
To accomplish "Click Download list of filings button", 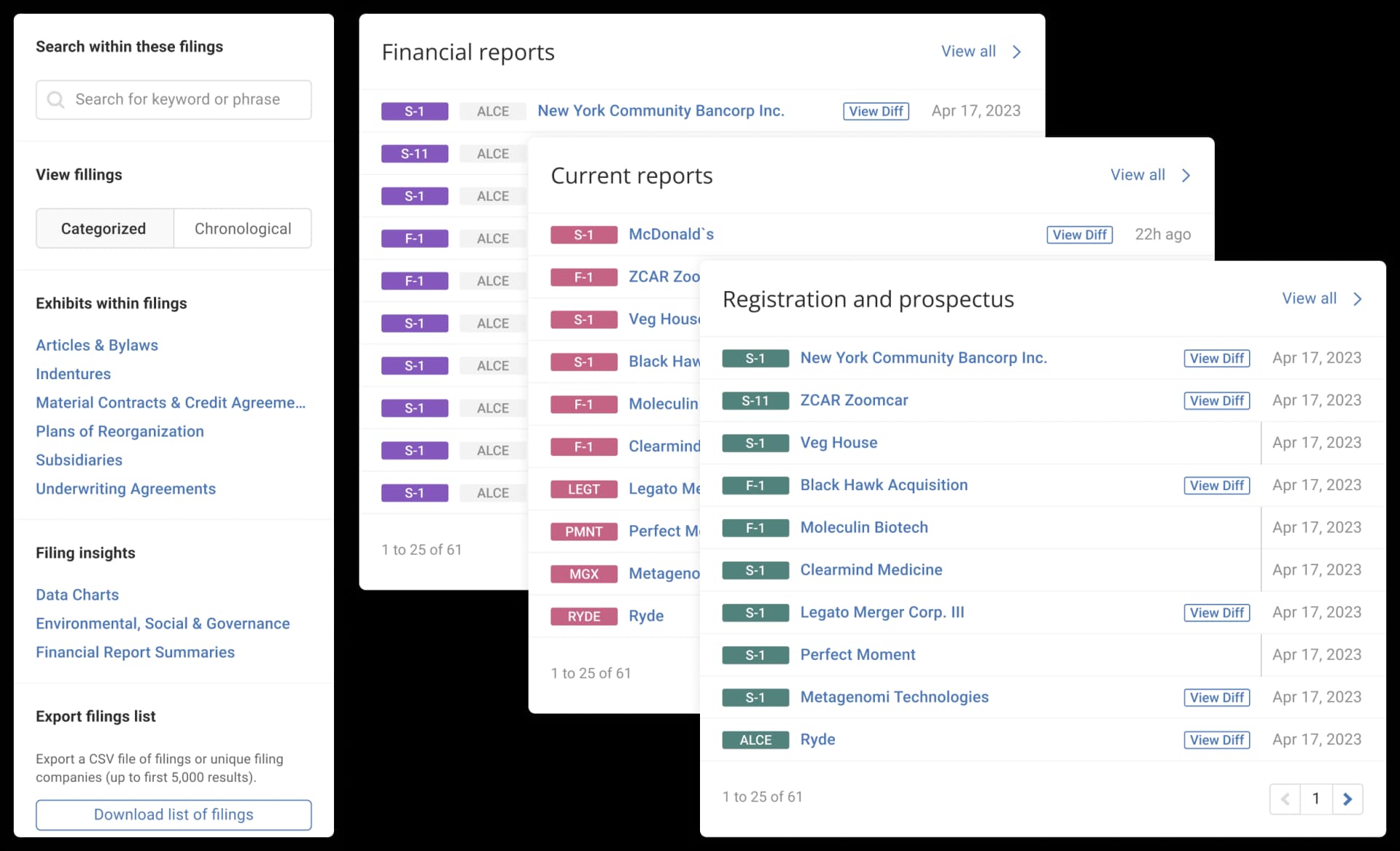I will coord(174,815).
